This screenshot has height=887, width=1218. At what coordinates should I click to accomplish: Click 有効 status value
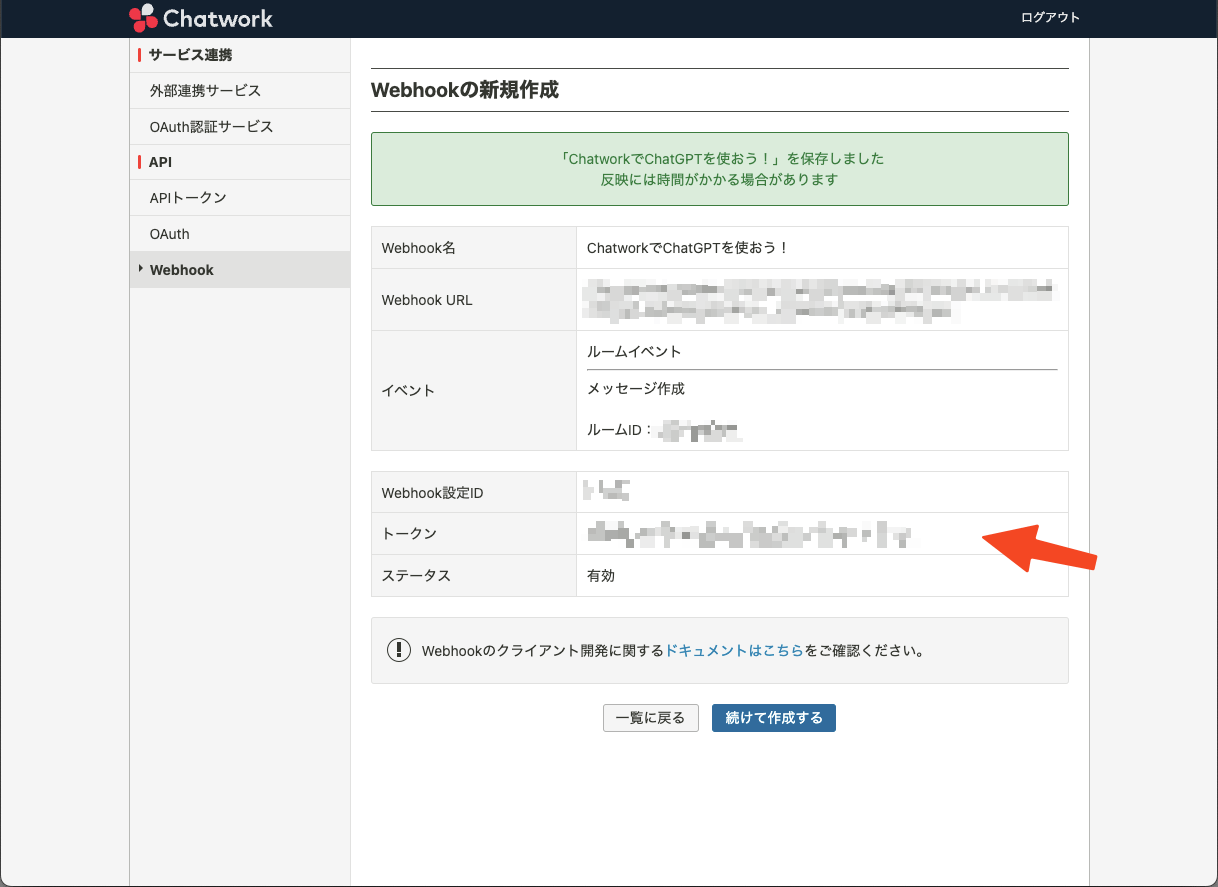coord(602,577)
